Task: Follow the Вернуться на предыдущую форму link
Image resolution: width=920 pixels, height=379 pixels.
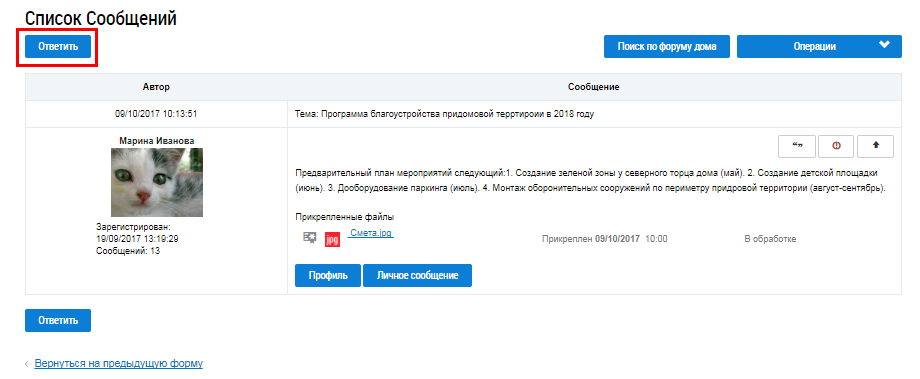Action: 119,363
